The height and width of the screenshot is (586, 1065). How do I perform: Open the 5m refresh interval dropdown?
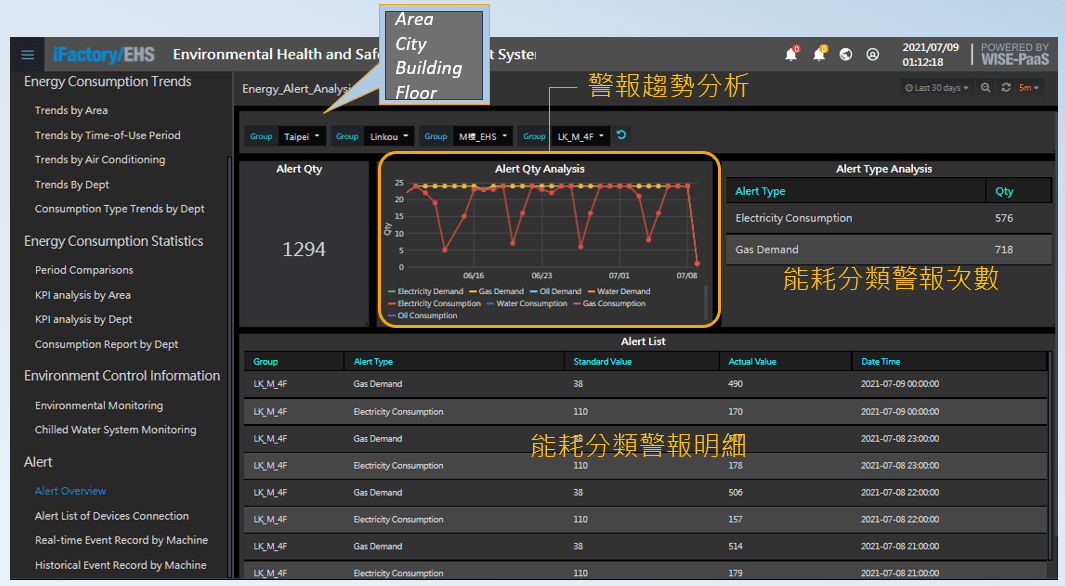pyautogui.click(x=1028, y=88)
